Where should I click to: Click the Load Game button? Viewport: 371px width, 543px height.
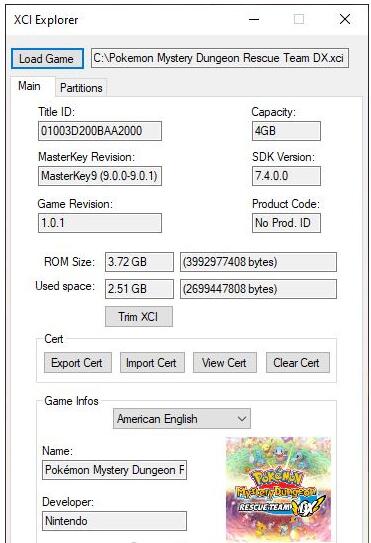(47, 59)
